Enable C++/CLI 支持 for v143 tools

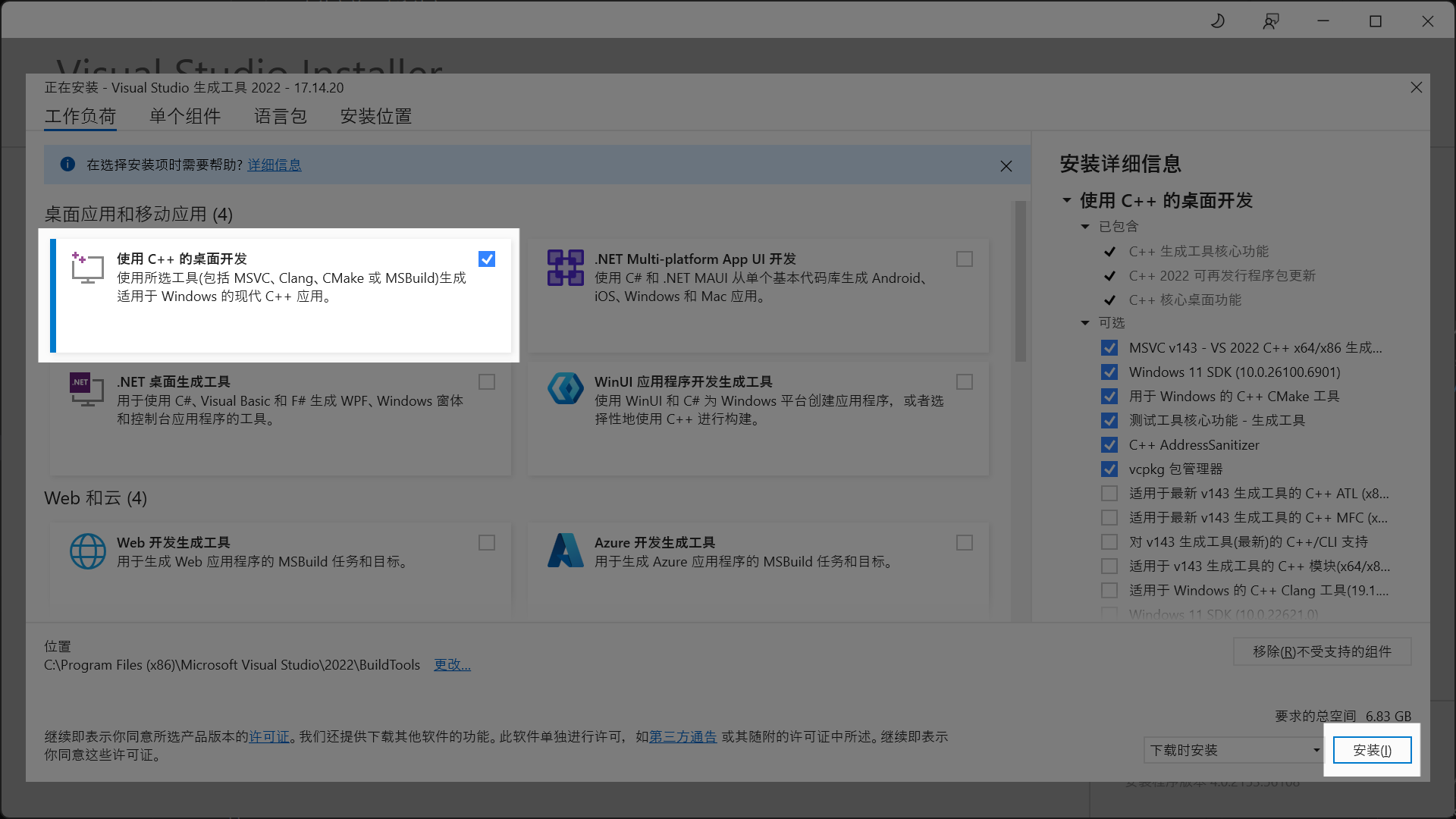(x=1109, y=542)
